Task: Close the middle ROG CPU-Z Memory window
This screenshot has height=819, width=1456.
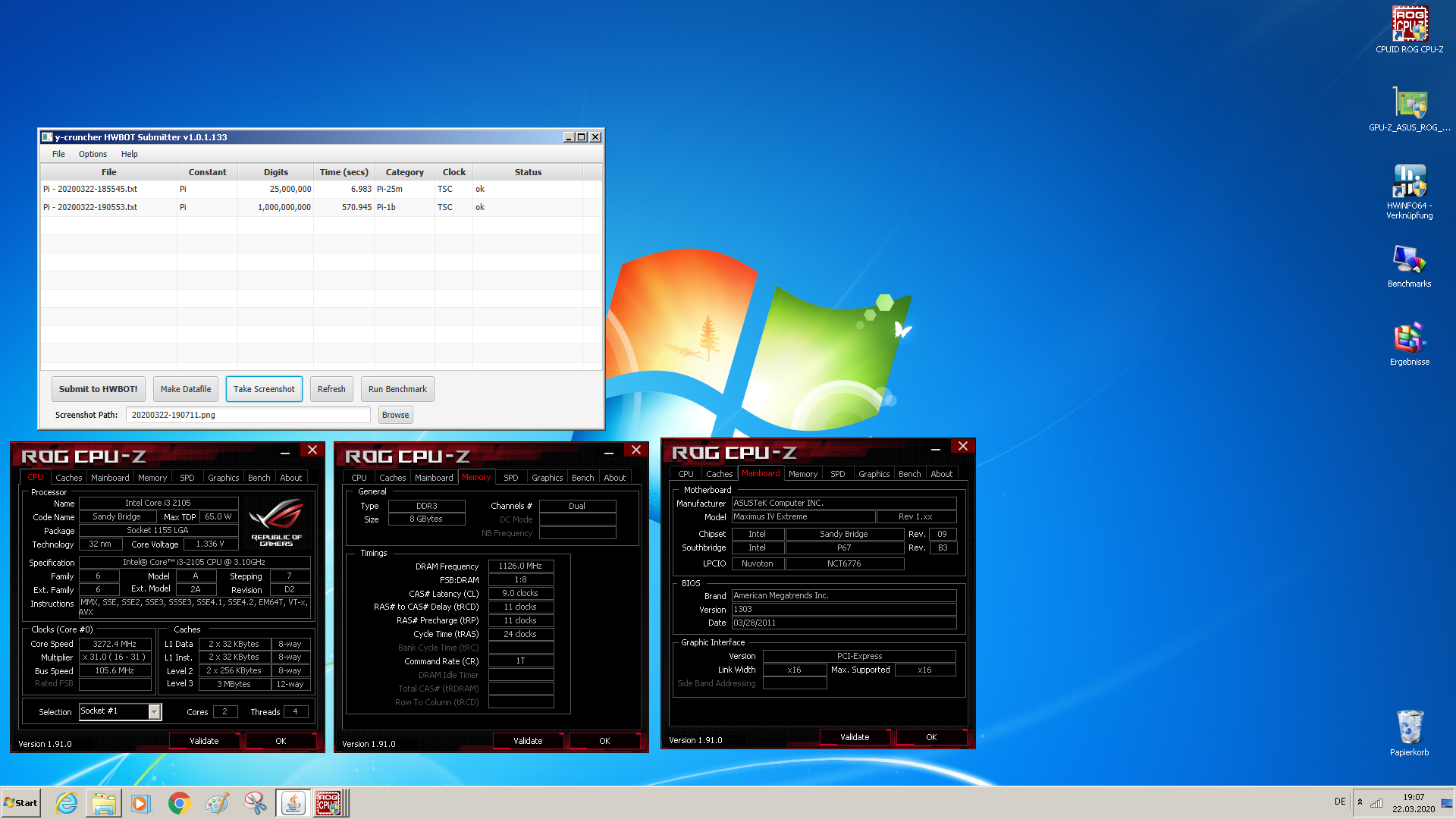Action: pyautogui.click(x=635, y=450)
